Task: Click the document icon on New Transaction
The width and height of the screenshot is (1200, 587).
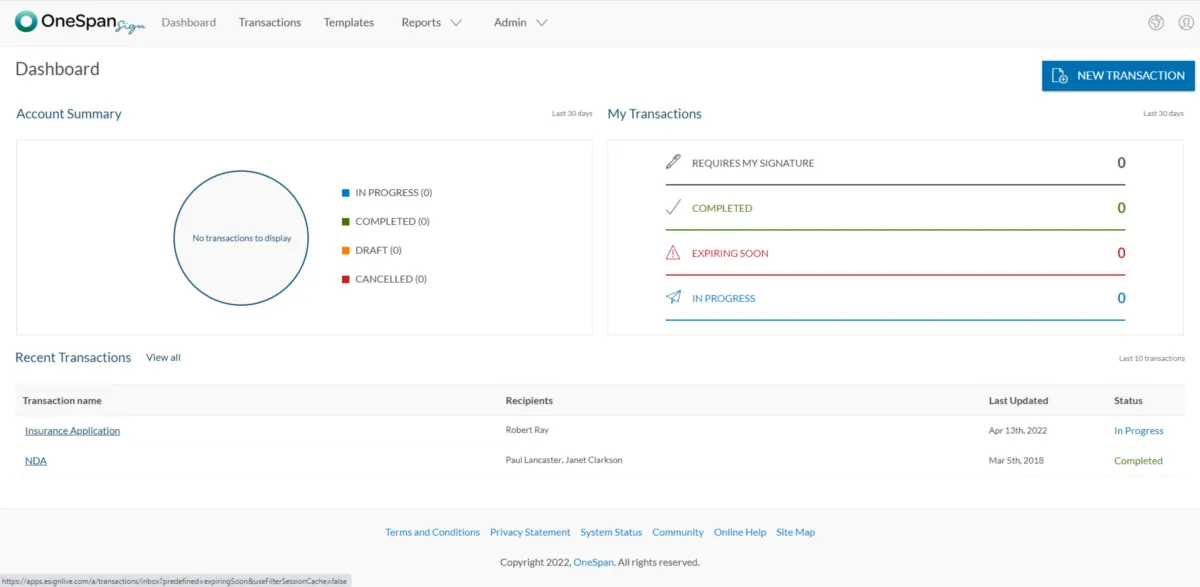Action: tap(1059, 76)
